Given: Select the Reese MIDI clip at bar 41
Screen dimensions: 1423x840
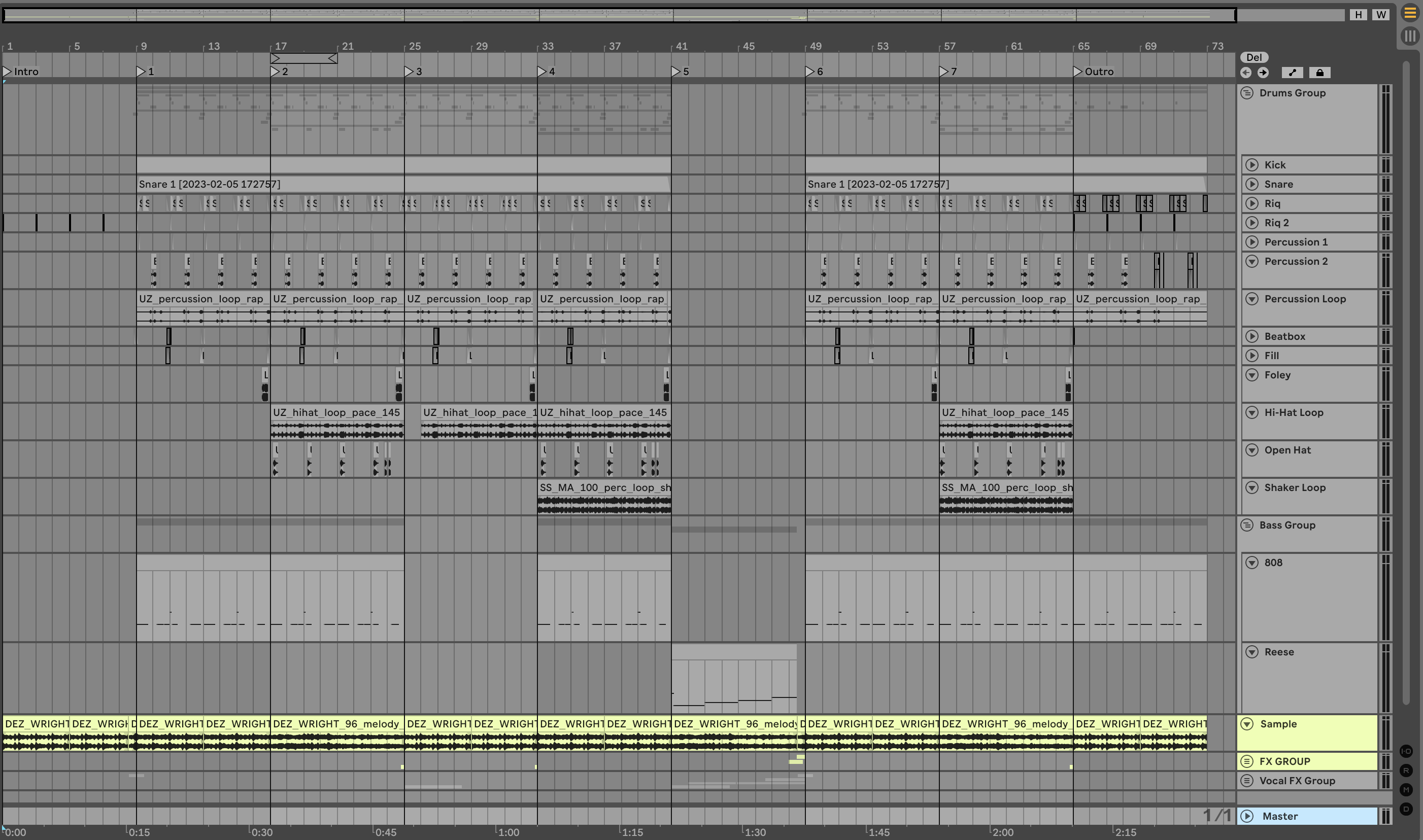Looking at the screenshot, I should [x=734, y=678].
